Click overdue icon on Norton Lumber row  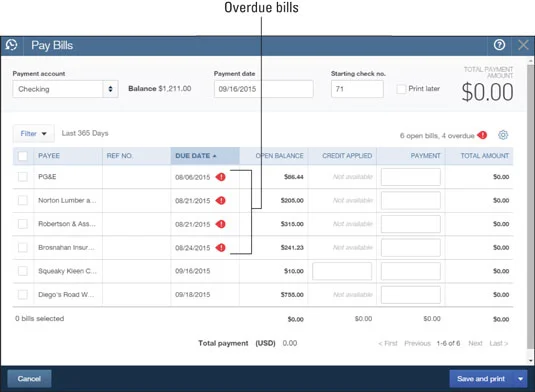pos(221,200)
